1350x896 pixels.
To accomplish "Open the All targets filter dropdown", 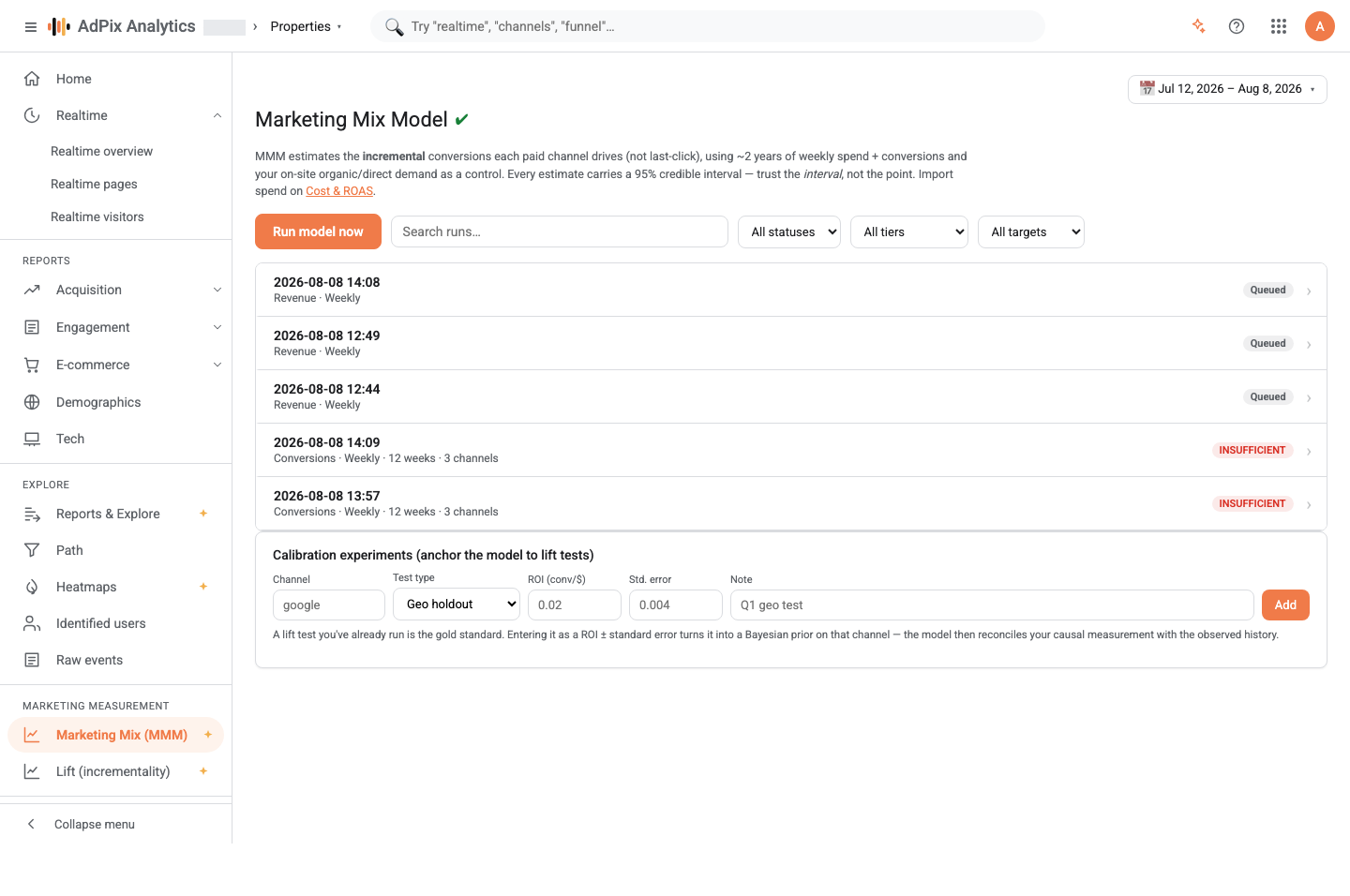I will [1031, 231].
